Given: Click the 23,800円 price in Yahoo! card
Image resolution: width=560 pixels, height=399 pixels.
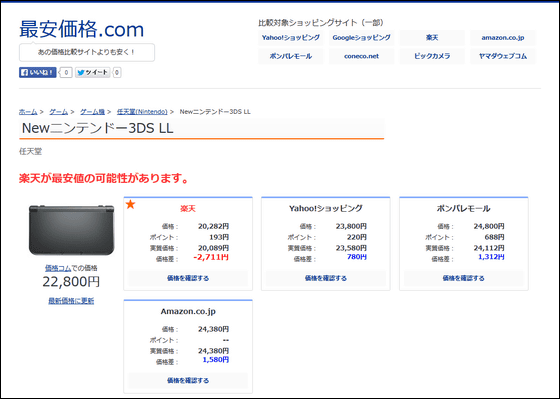Looking at the screenshot, I should [x=351, y=226].
